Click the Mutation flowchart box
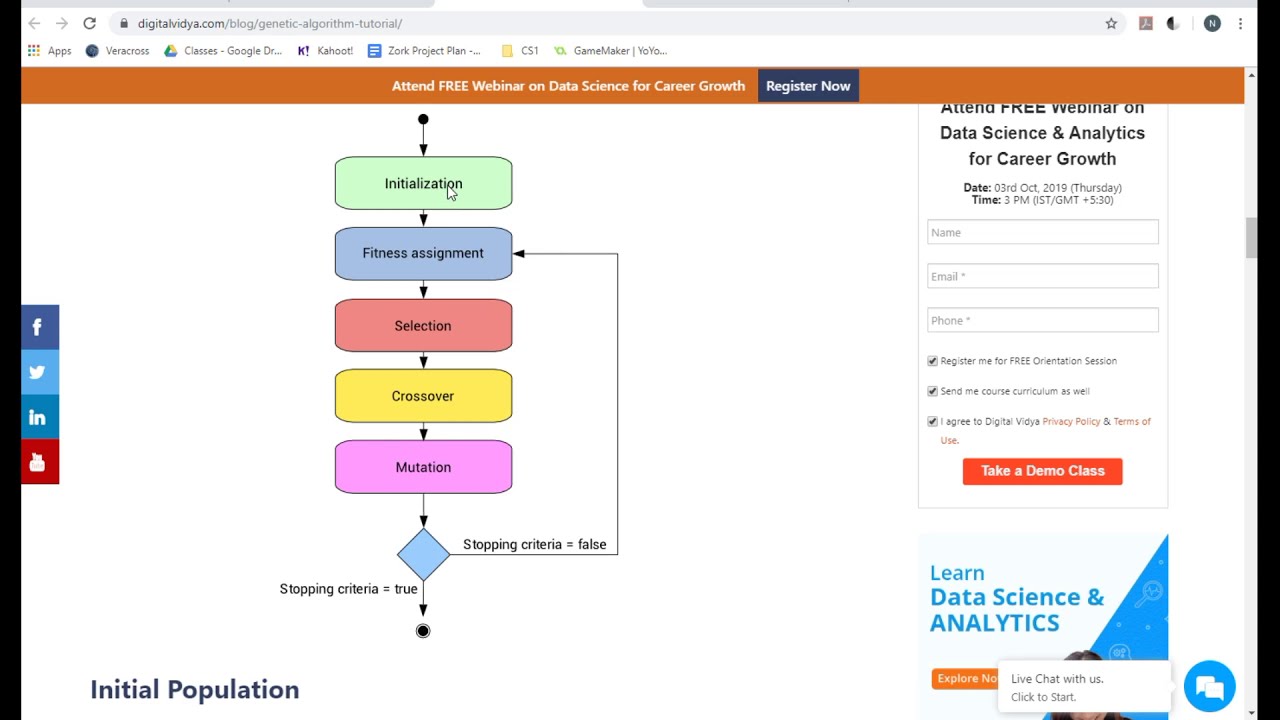The width and height of the screenshot is (1280, 720). tap(423, 467)
